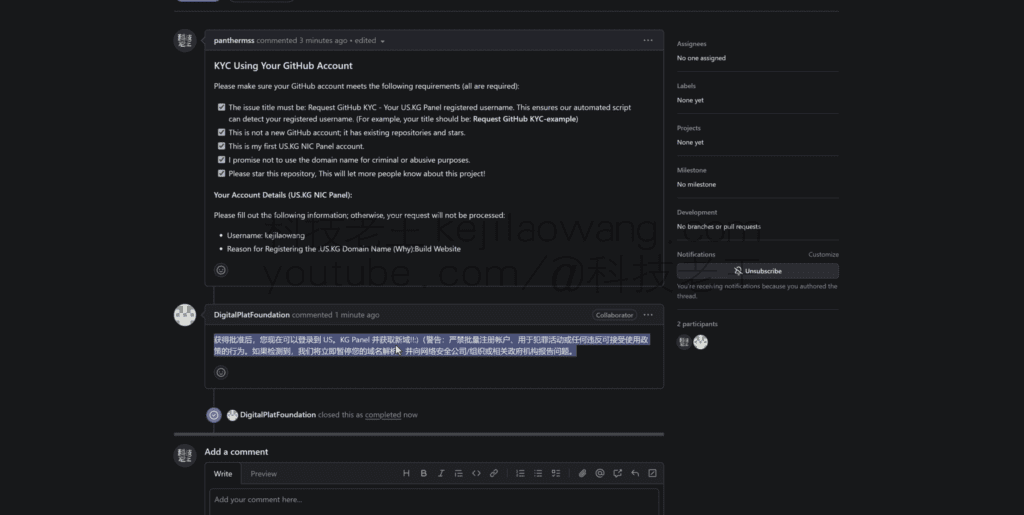Open options menu on DigitalPlatFoundation's comment
The height and width of the screenshot is (515, 1024).
point(648,314)
